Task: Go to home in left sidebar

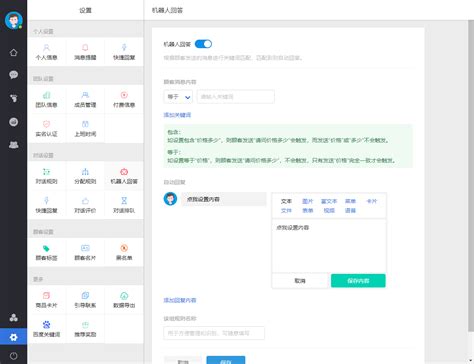Action: [x=13, y=52]
